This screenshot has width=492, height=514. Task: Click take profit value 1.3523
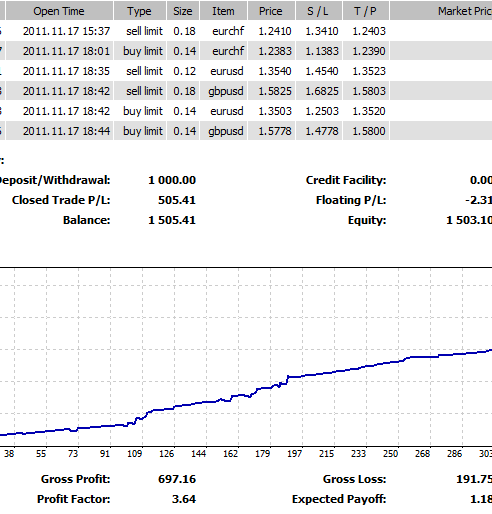point(369,71)
